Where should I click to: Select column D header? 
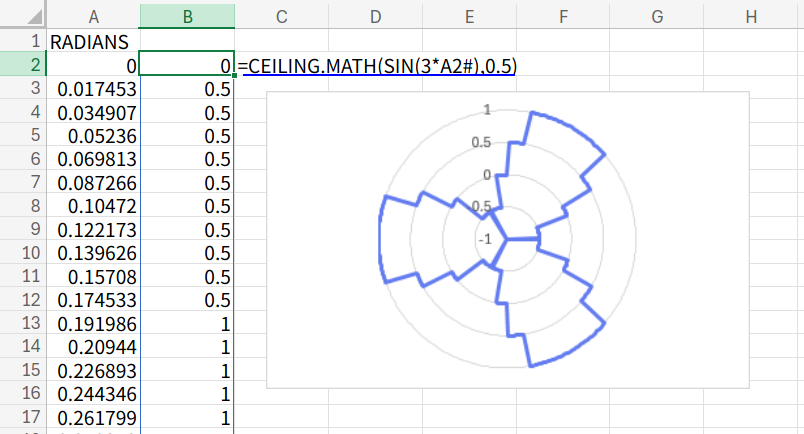tap(375, 16)
